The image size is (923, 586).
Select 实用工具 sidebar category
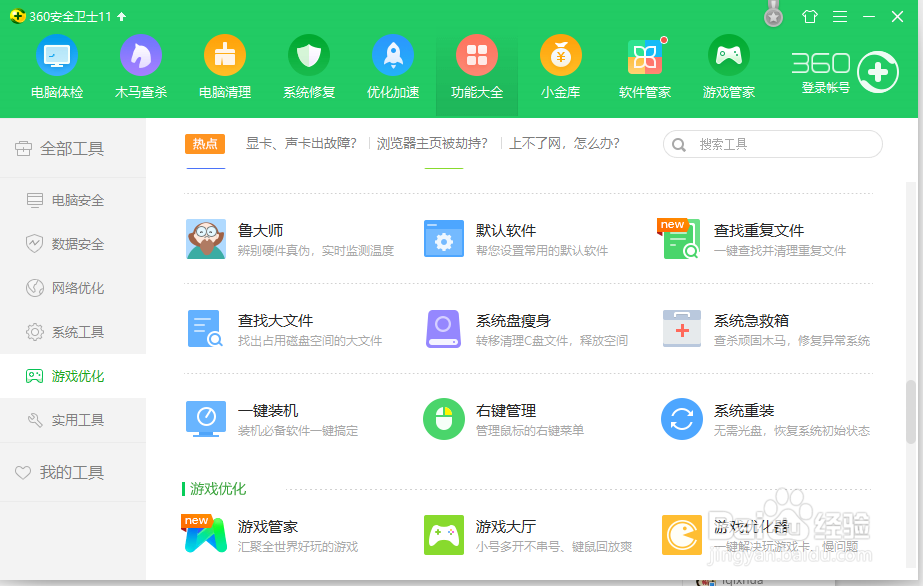[x=73, y=420]
